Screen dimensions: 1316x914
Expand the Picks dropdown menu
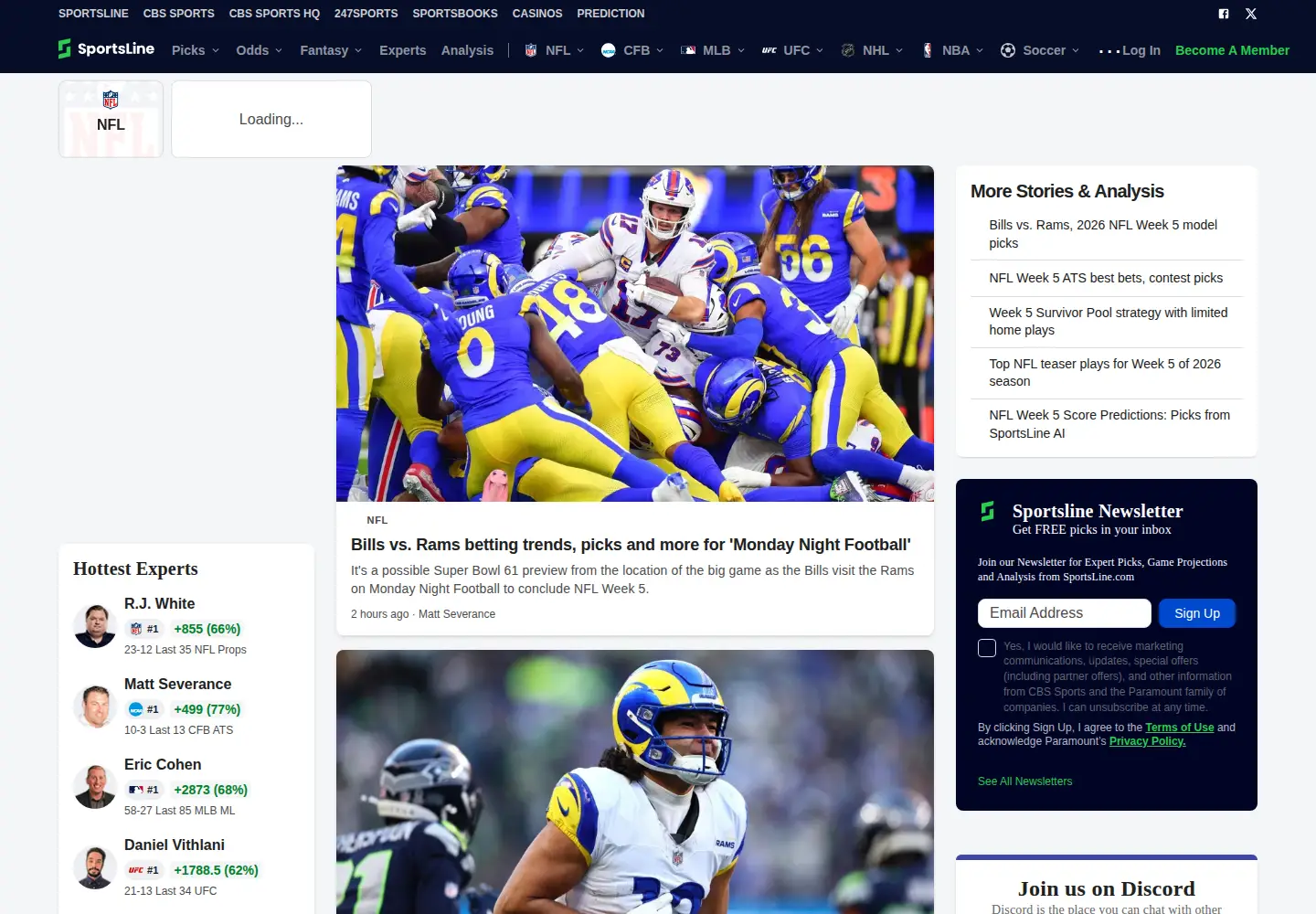196,50
